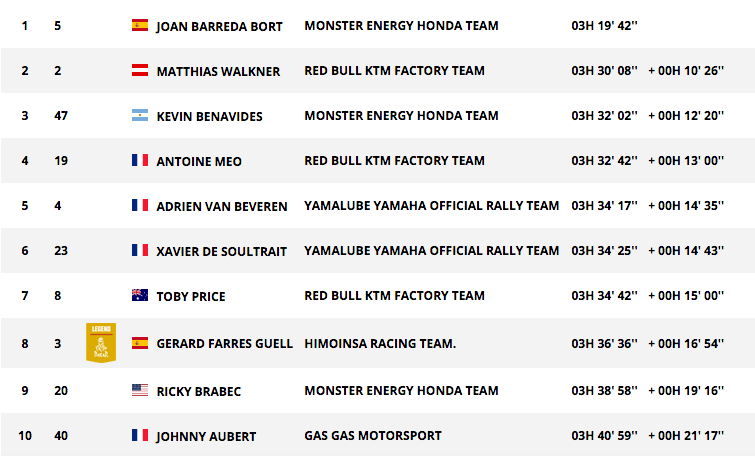Screen dimensions: 755x456
Task: Select rider name Matthias Walkner
Action: [218, 71]
